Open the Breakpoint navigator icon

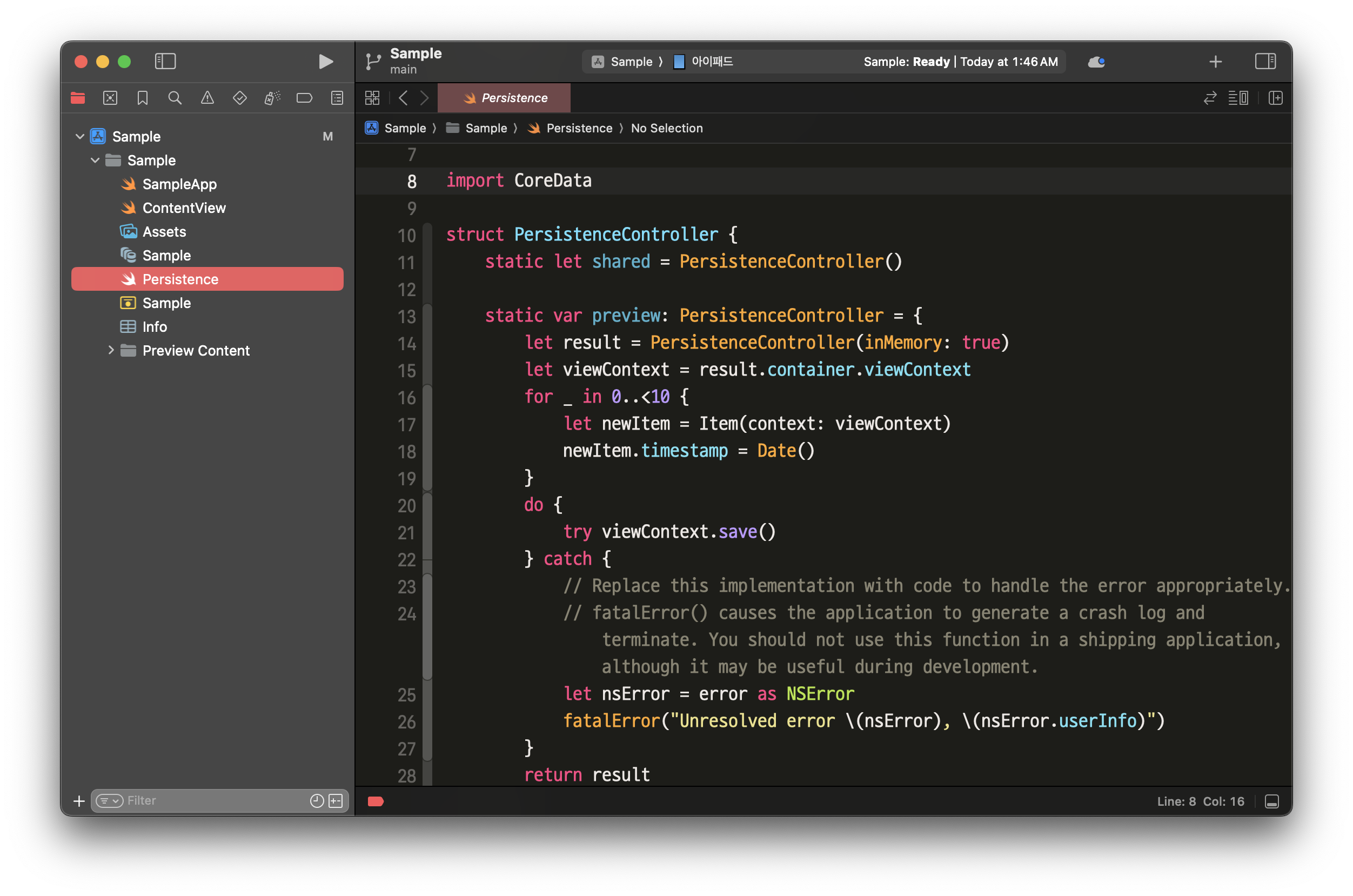(305, 98)
